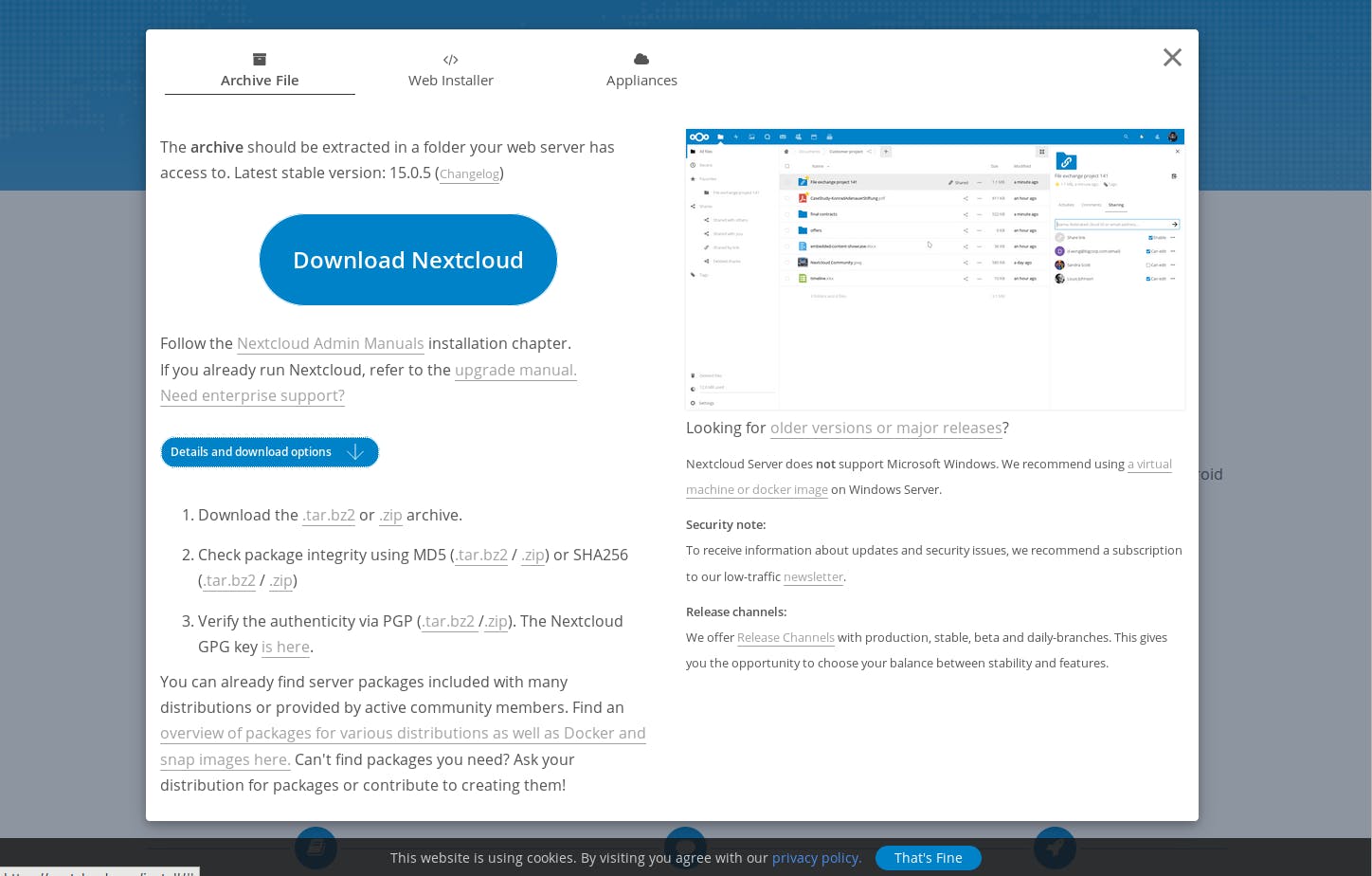
Task: Open the Changelog link
Action: coord(469,173)
